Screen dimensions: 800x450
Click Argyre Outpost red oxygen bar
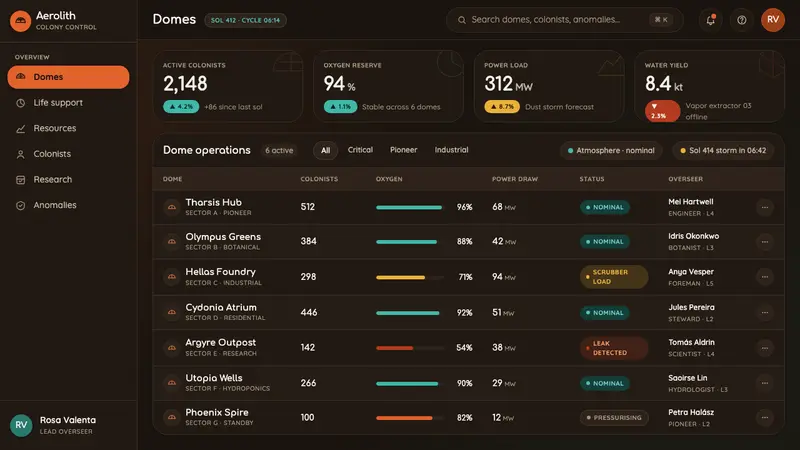[410, 348]
